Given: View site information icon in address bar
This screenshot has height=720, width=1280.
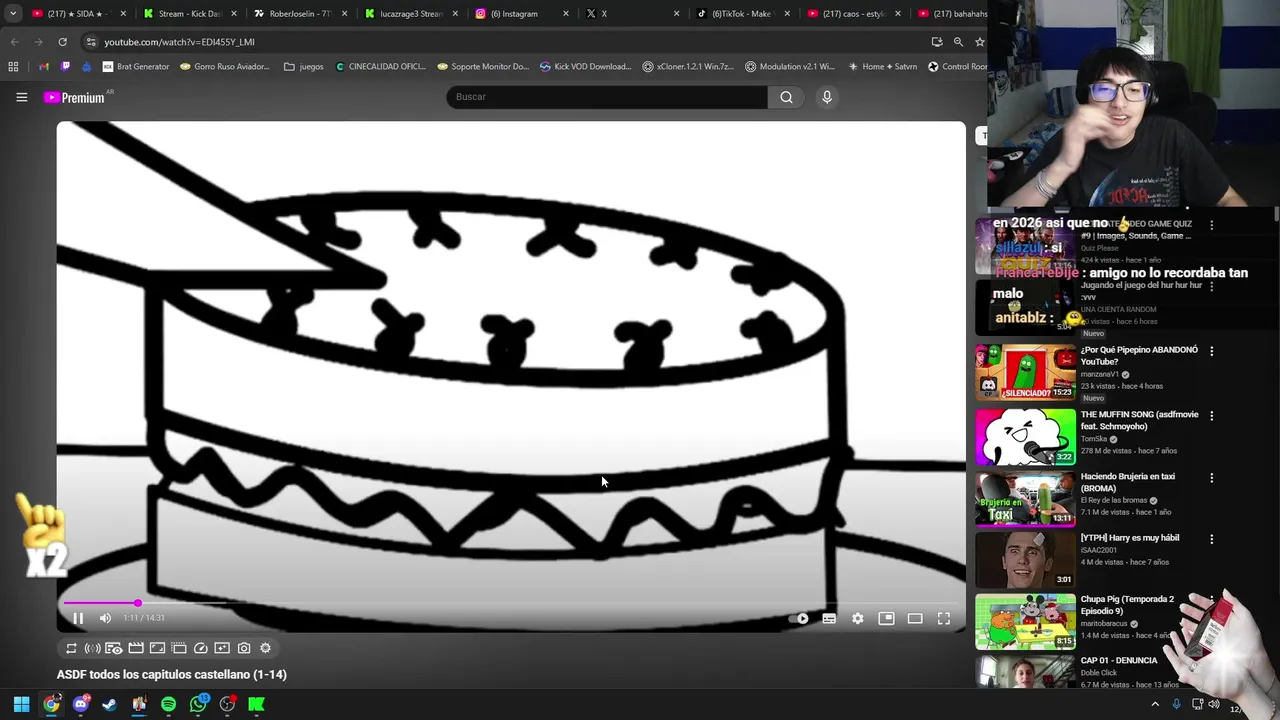Looking at the screenshot, I should 91,42.
